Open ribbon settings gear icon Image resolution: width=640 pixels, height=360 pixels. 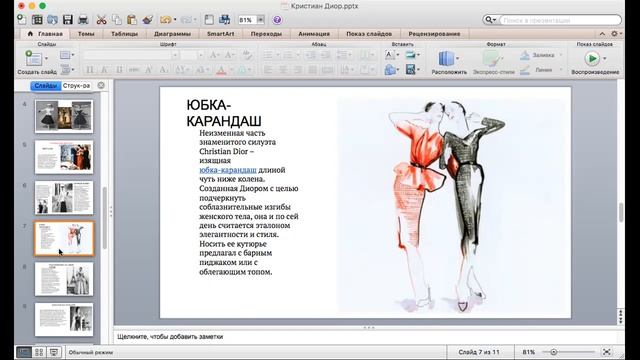[x=614, y=33]
